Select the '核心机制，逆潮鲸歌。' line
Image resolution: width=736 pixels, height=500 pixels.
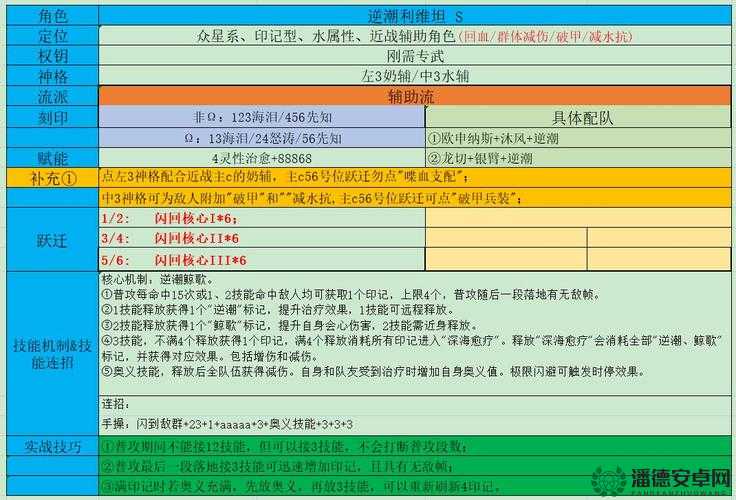[158, 280]
